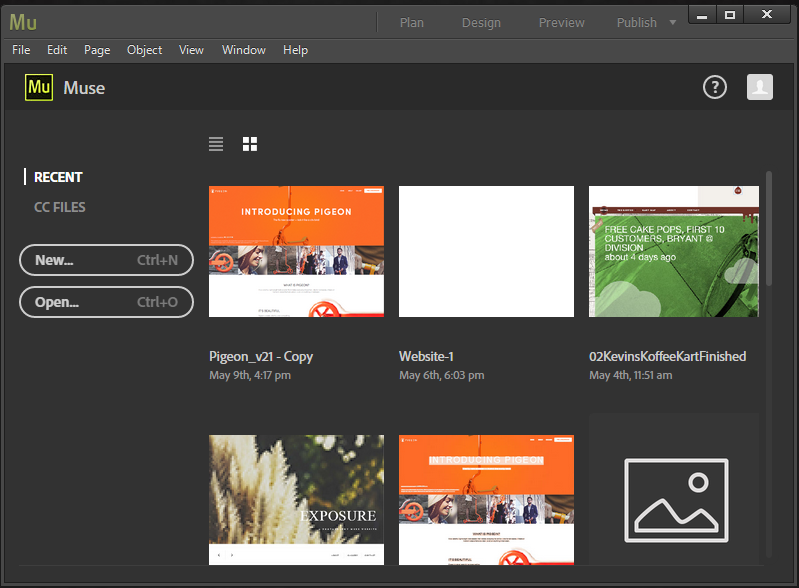Click the Mu app icon in title bar
The height and width of the screenshot is (588, 799).
23,22
